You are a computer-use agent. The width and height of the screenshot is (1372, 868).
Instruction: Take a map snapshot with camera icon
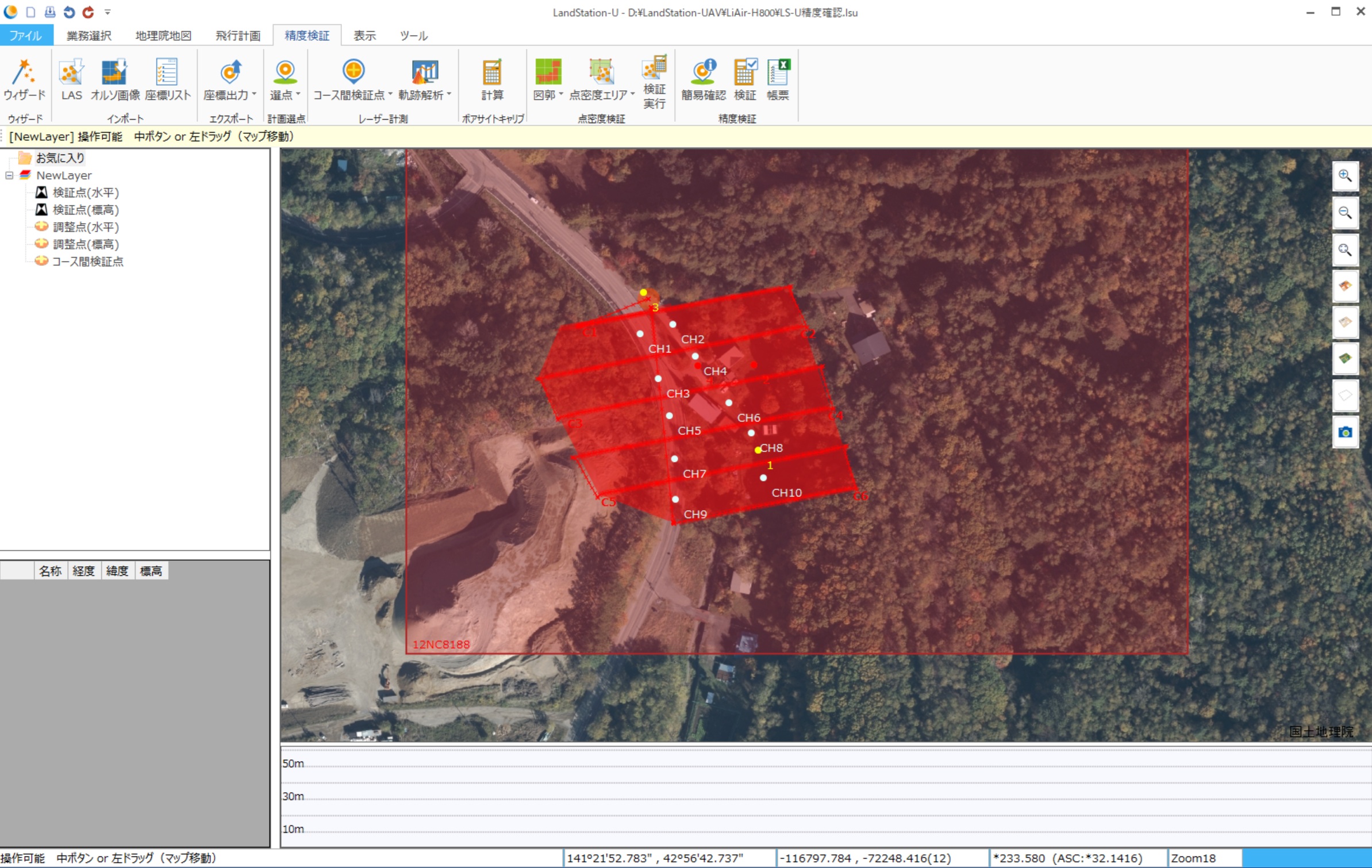click(x=1344, y=432)
